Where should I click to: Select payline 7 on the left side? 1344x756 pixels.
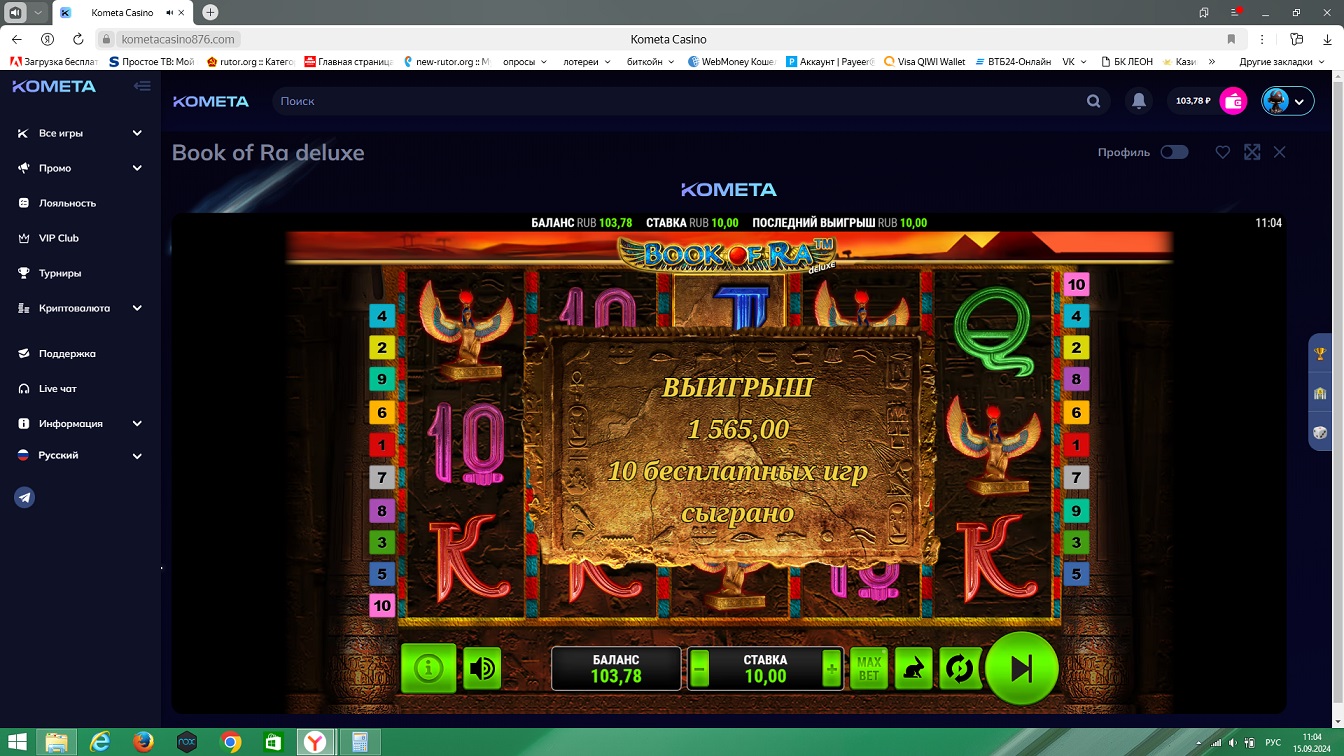(381, 477)
